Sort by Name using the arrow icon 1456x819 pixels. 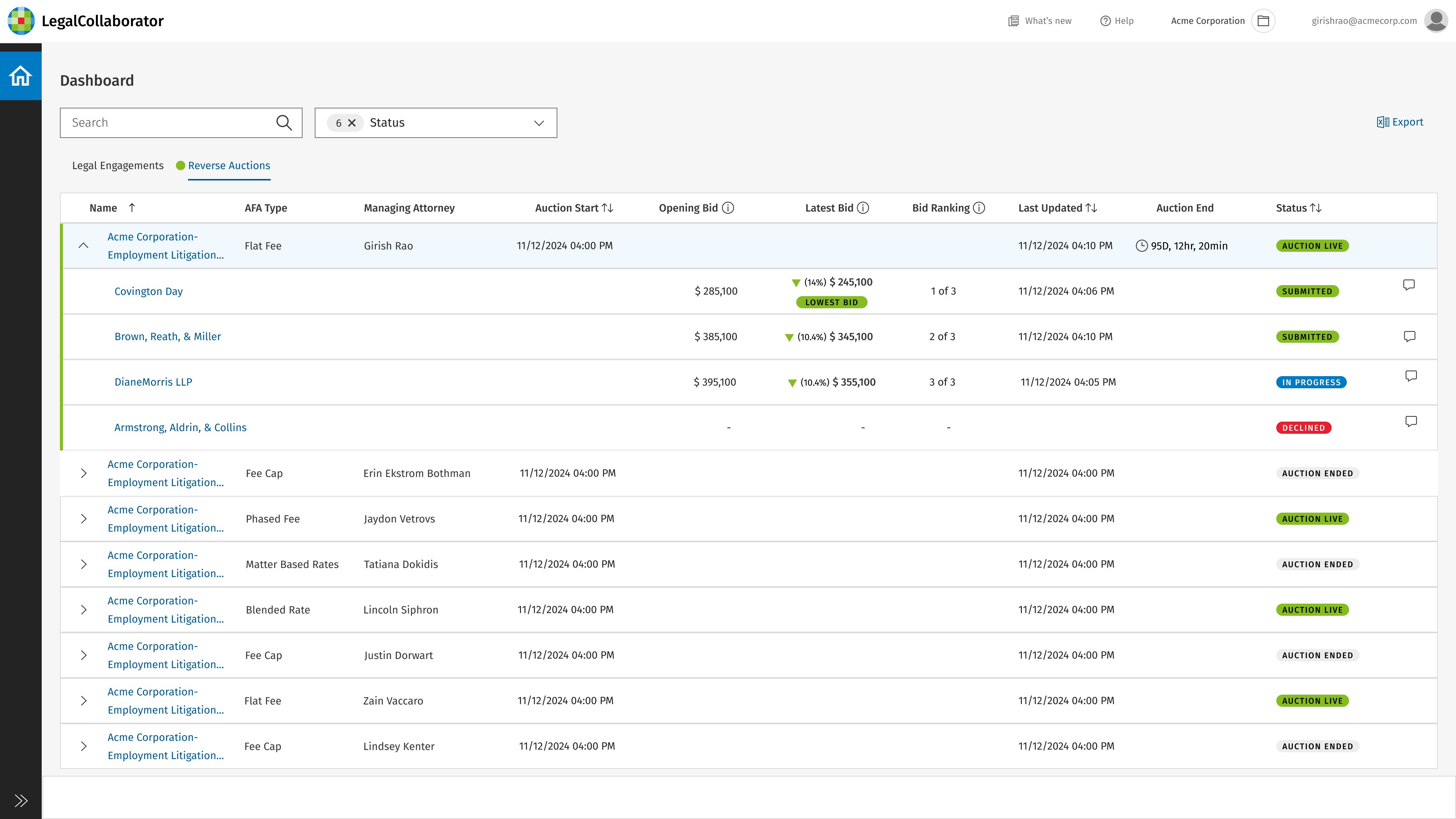point(132,207)
